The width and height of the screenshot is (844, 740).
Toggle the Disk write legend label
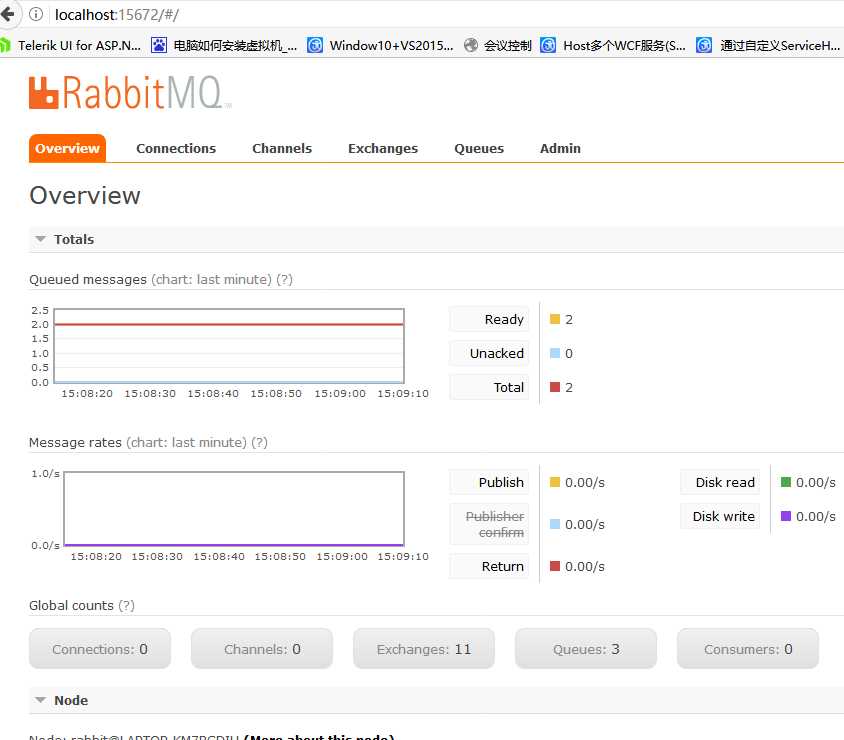[720, 516]
